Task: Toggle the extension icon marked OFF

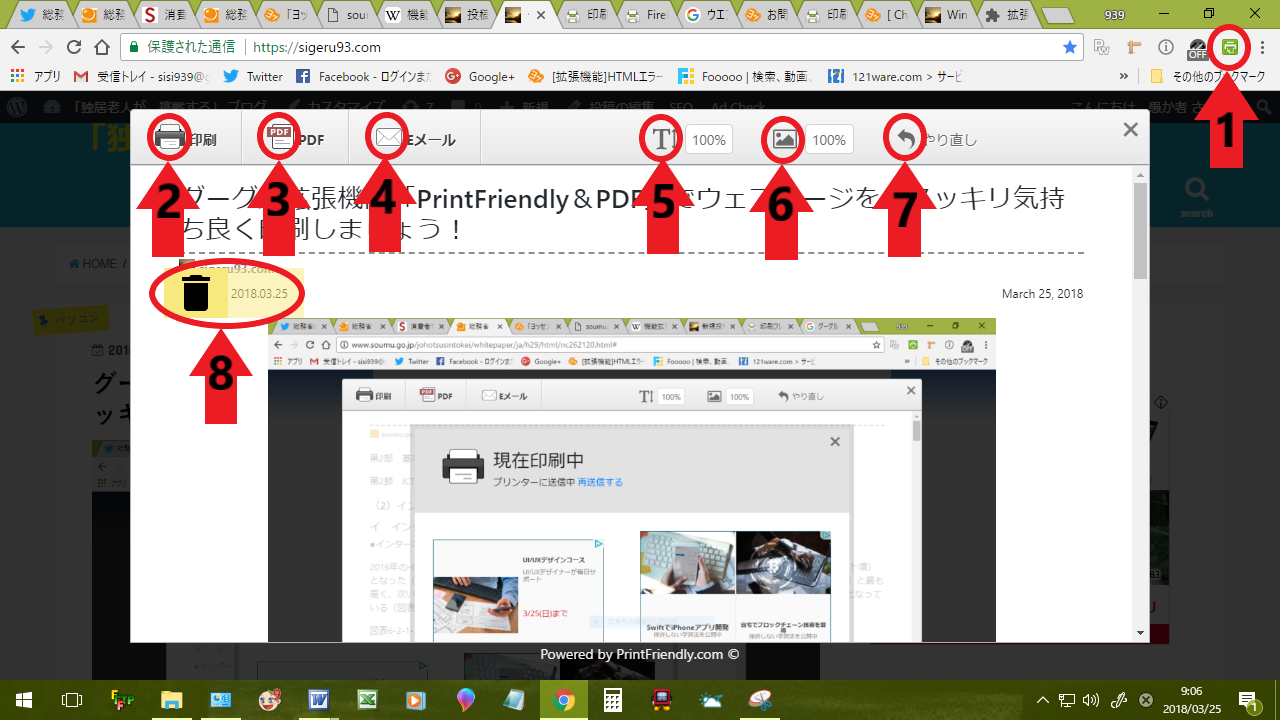Action: (1197, 47)
